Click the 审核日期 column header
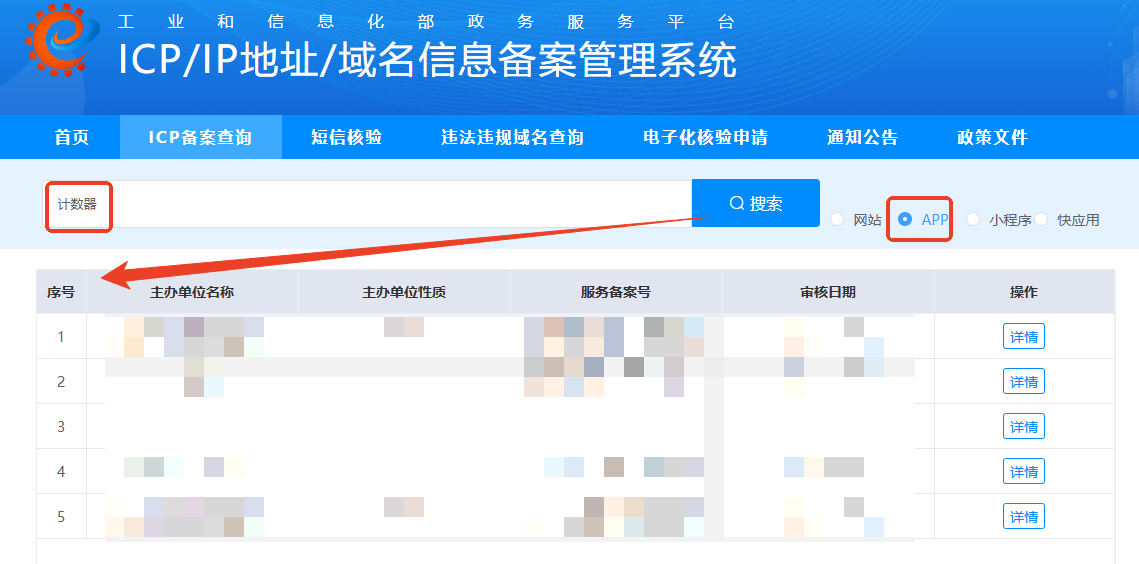 [x=828, y=292]
